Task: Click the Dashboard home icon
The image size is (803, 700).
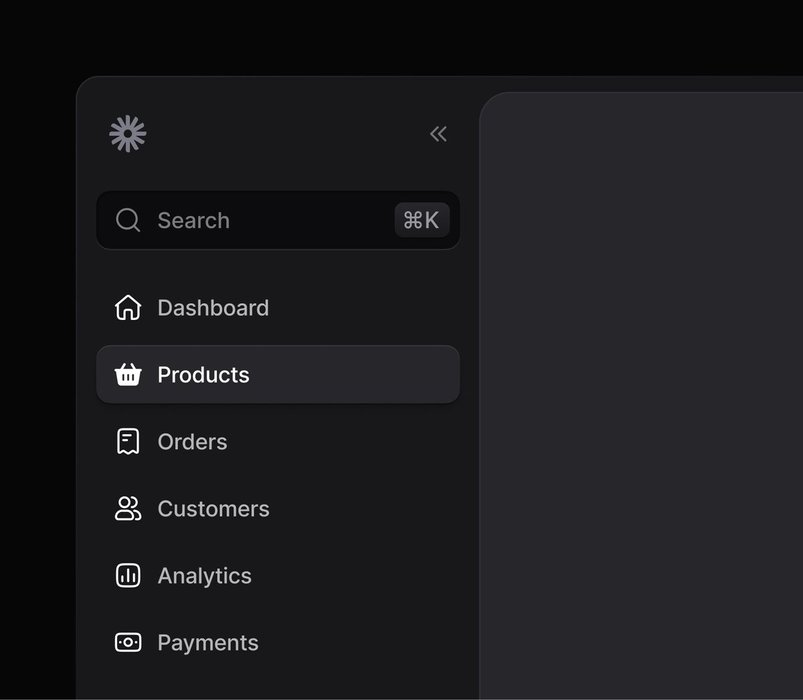Action: 128,307
